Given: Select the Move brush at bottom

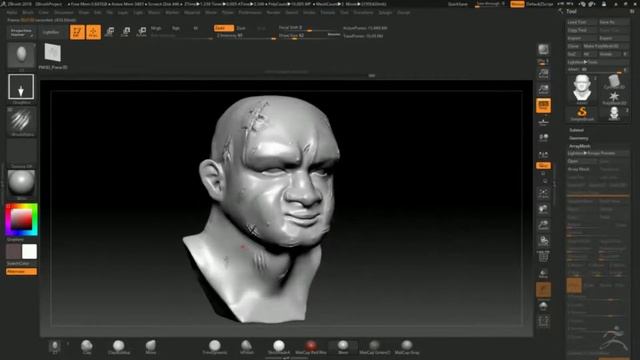Looking at the screenshot, I should tap(151, 347).
